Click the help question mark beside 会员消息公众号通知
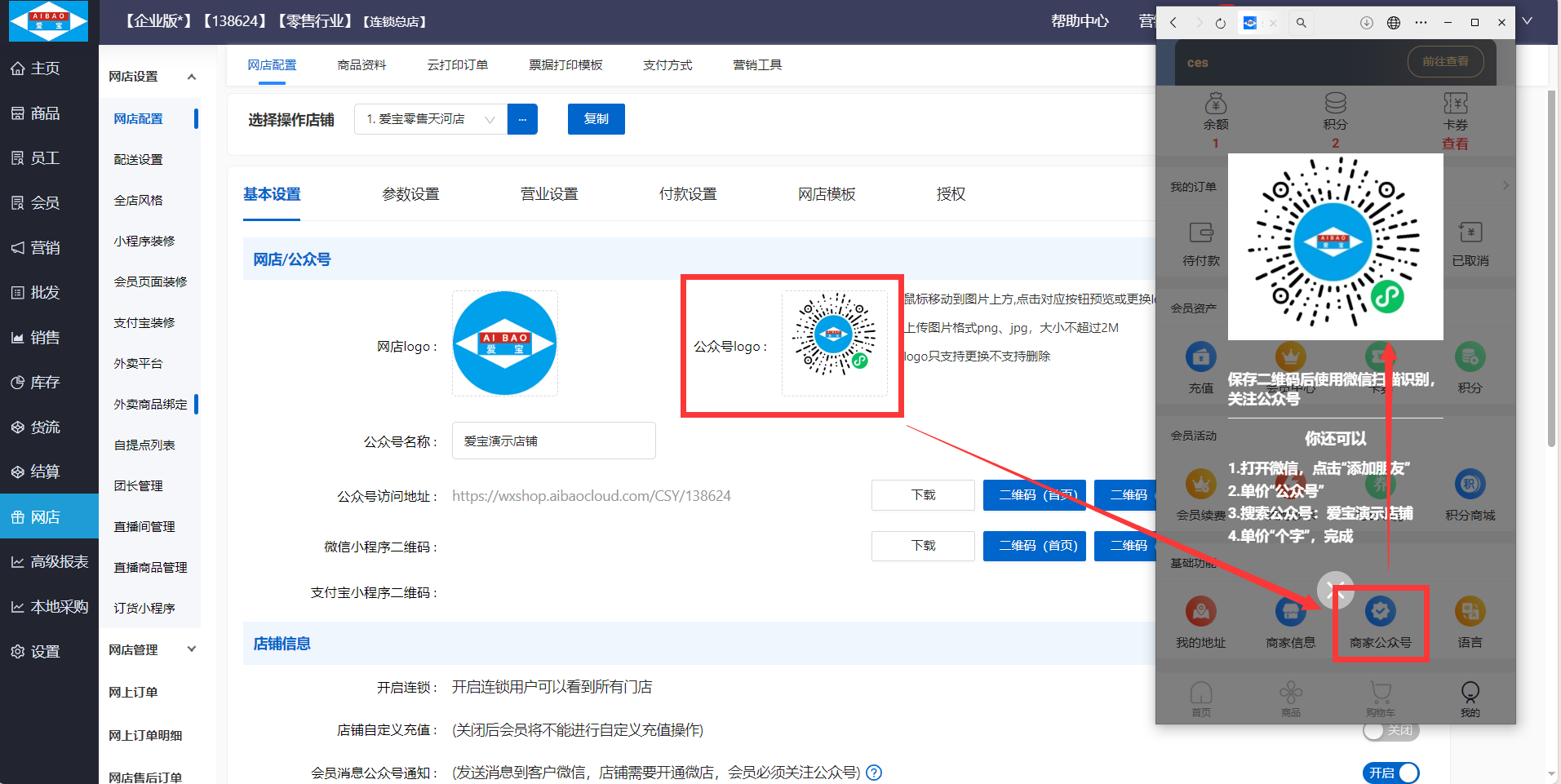 [874, 773]
